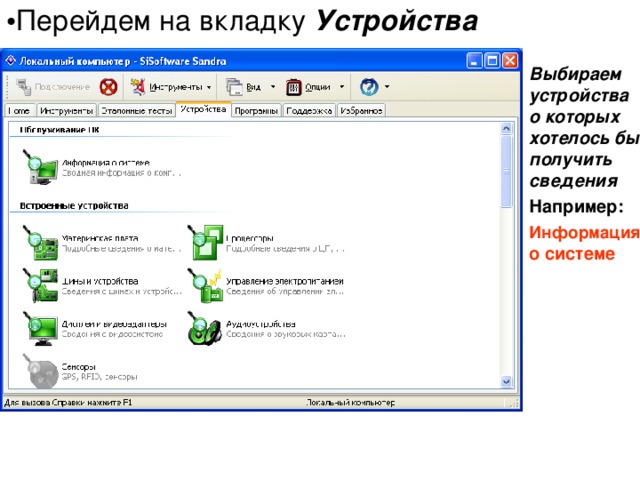640x480 pixels.
Task: Open the Сенсоры module icon
Action: tap(40, 371)
